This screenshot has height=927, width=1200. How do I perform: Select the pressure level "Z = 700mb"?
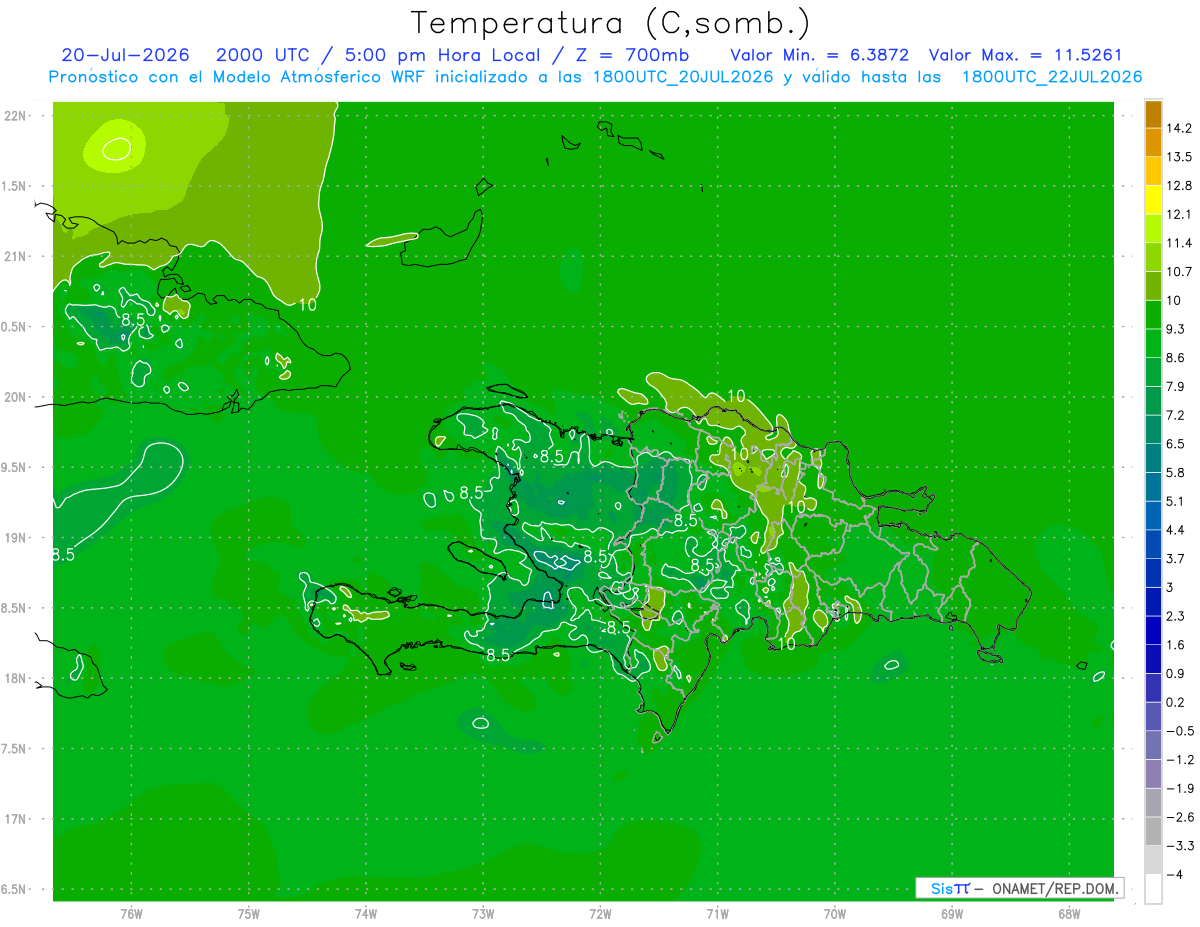tap(632, 55)
